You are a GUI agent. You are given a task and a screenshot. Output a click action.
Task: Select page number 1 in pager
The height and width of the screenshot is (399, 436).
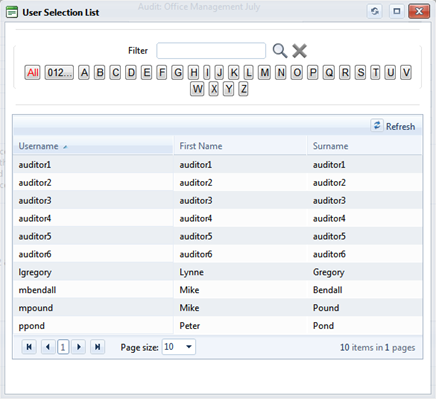(63, 347)
